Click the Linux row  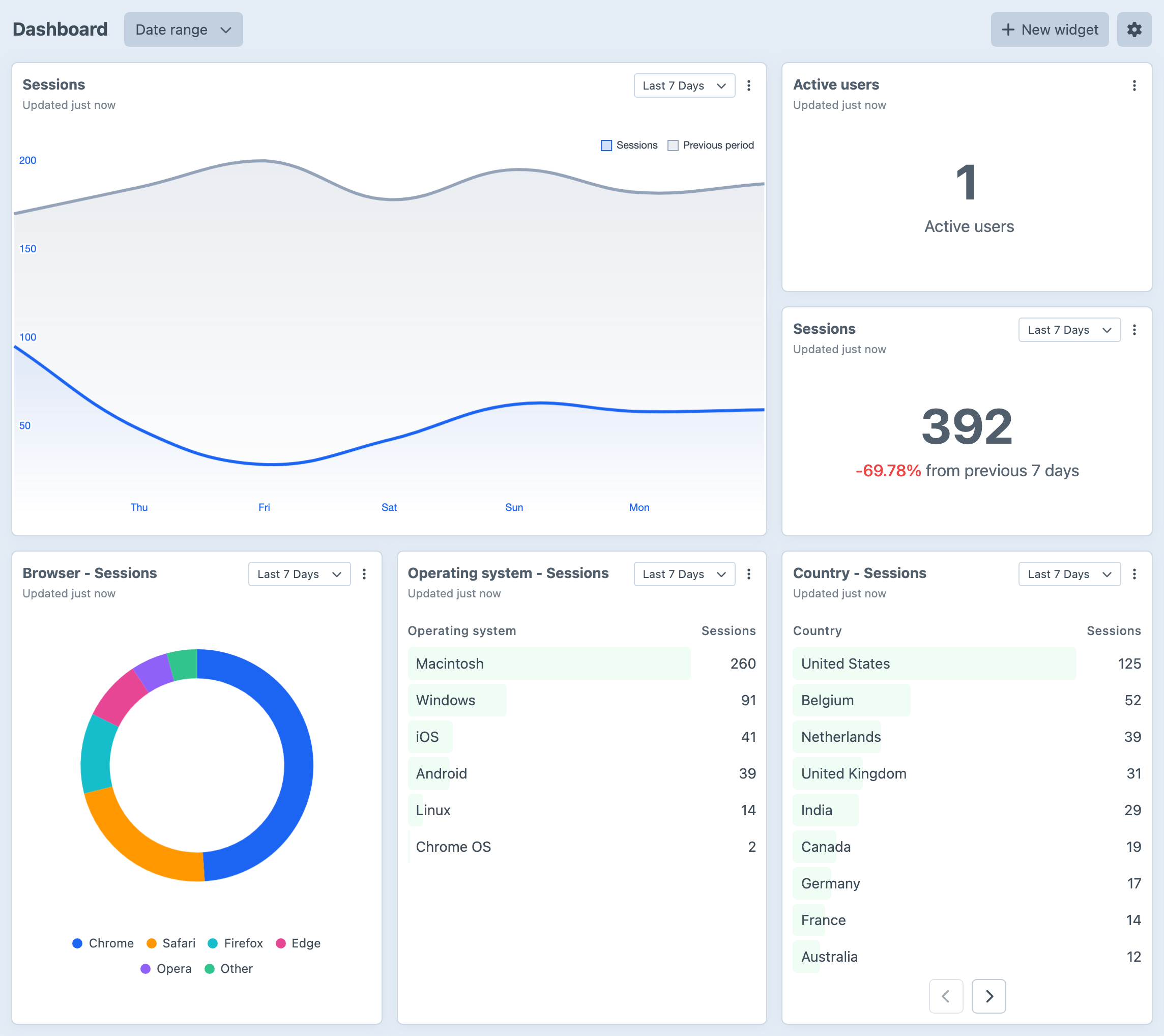(x=581, y=810)
